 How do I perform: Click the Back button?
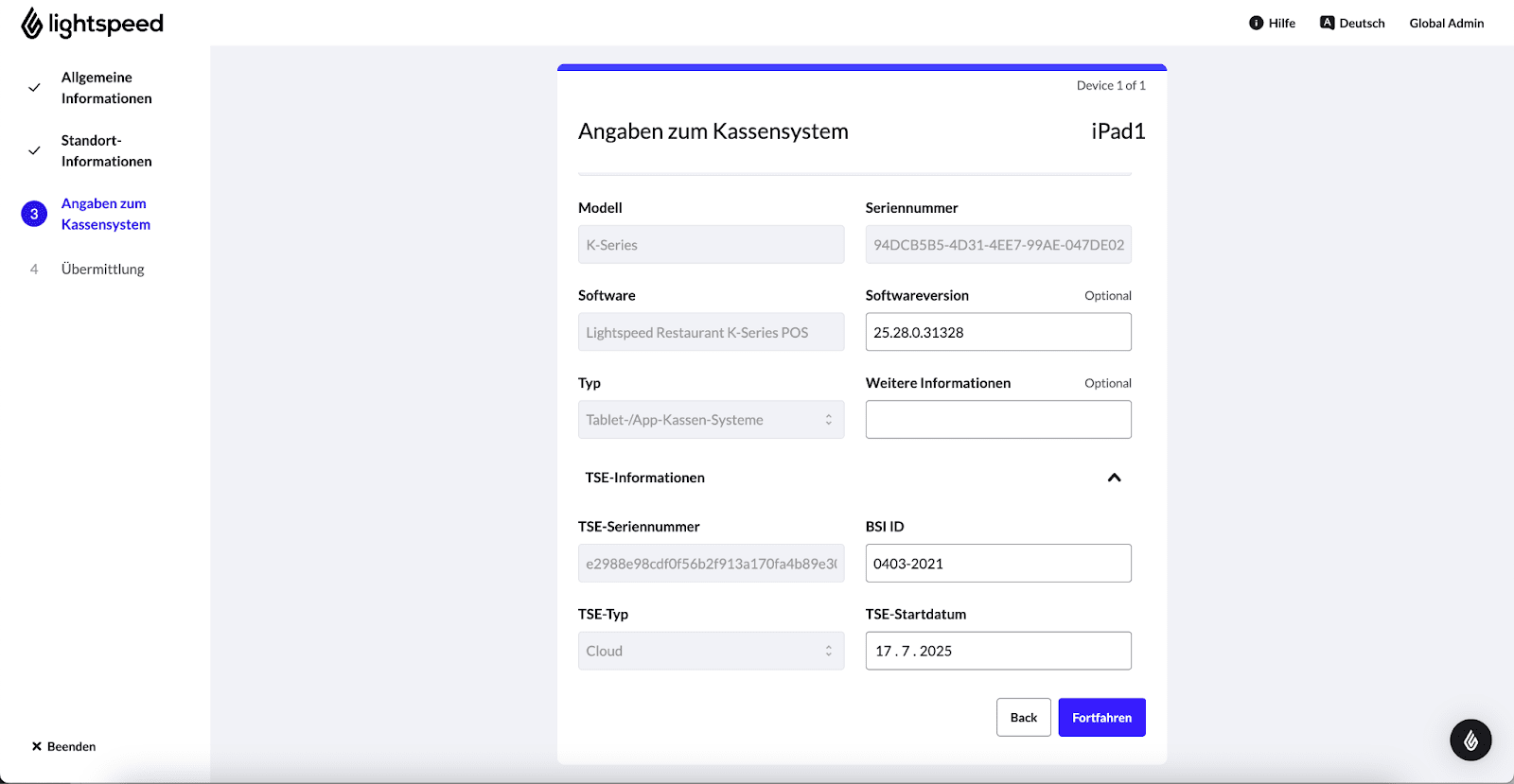[x=1023, y=718]
